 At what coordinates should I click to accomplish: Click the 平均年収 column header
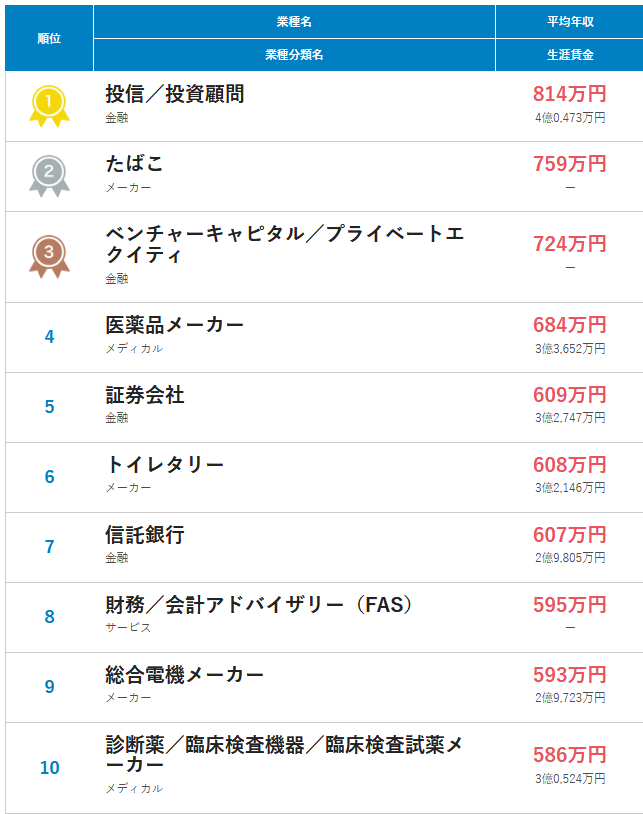[x=570, y=21]
